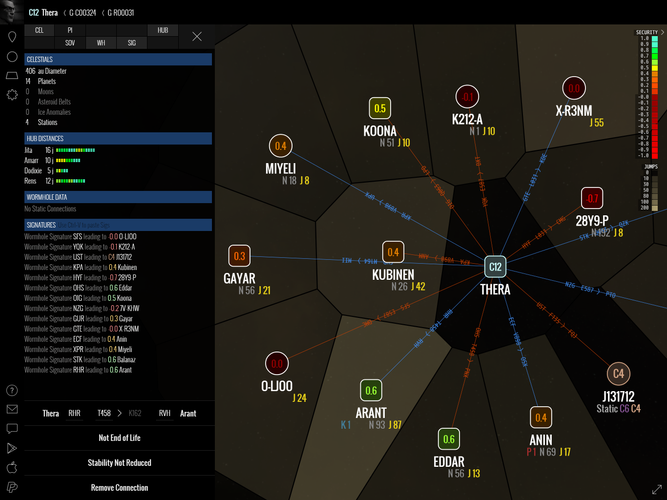This screenshot has height=500, width=667.
Task: Click the Rens 12 j hub row
Action: pyautogui.click(x=55, y=181)
